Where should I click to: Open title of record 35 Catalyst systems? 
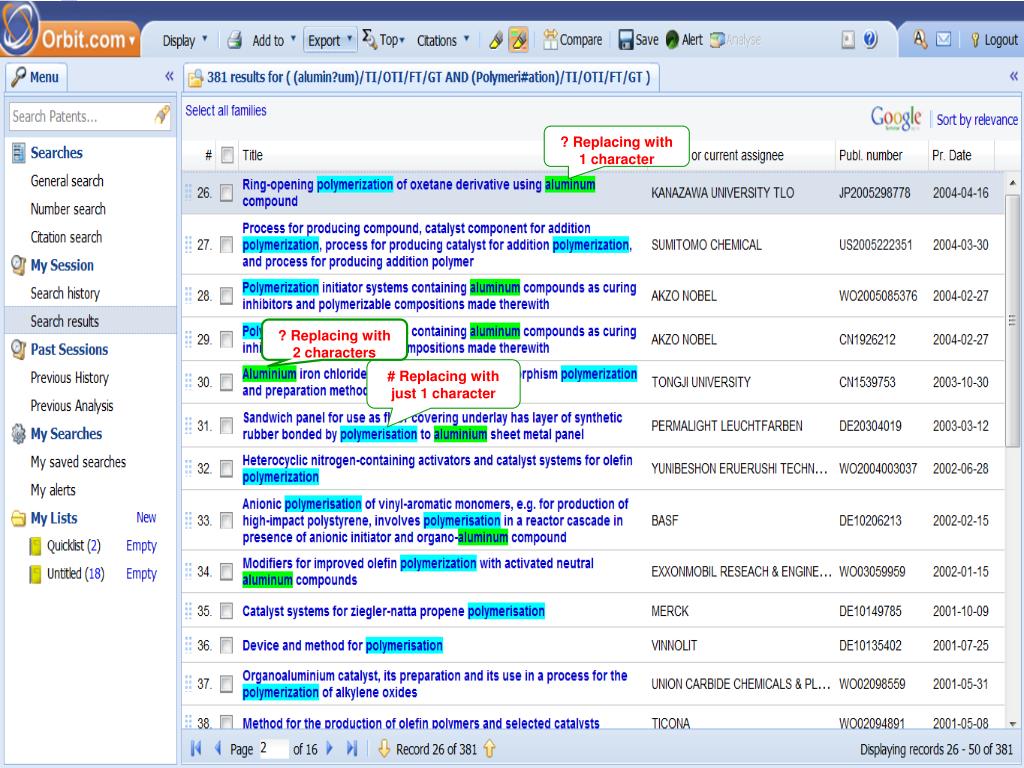393,611
